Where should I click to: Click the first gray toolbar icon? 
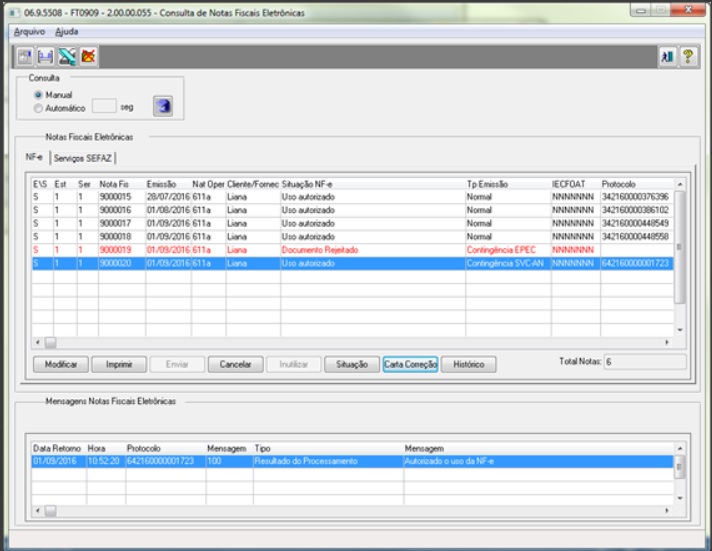pyautogui.click(x=24, y=56)
